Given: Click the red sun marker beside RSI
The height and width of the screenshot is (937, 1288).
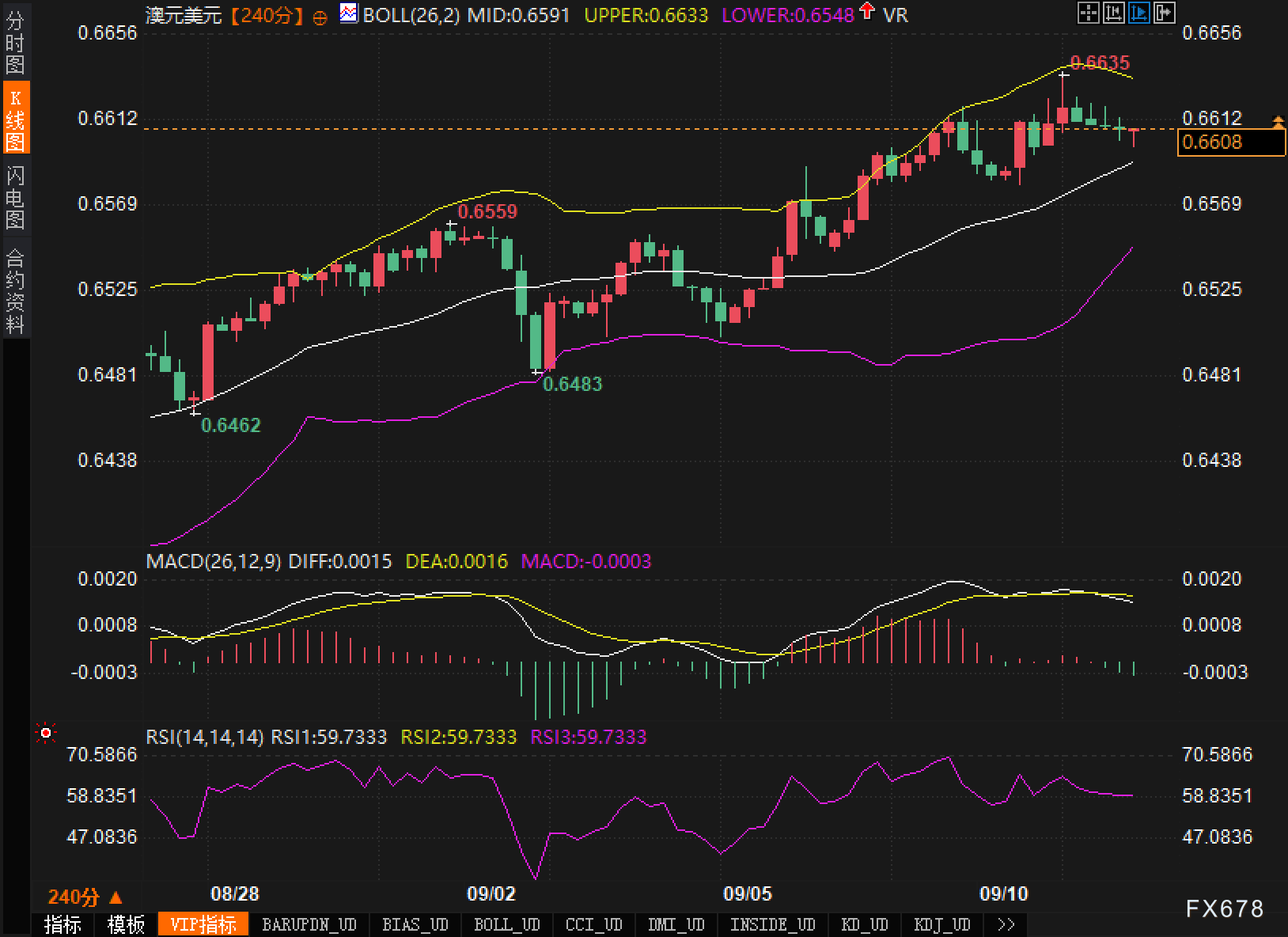Looking at the screenshot, I should pos(46,734).
